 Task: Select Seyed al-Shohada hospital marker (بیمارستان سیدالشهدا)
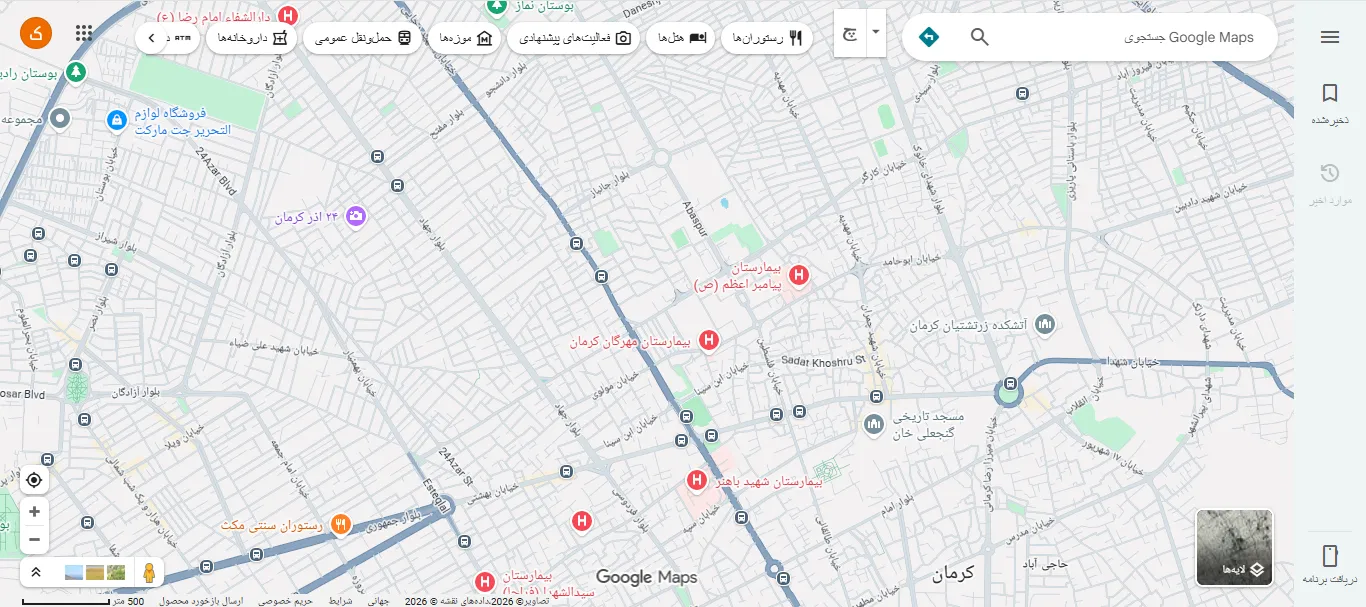(485, 581)
